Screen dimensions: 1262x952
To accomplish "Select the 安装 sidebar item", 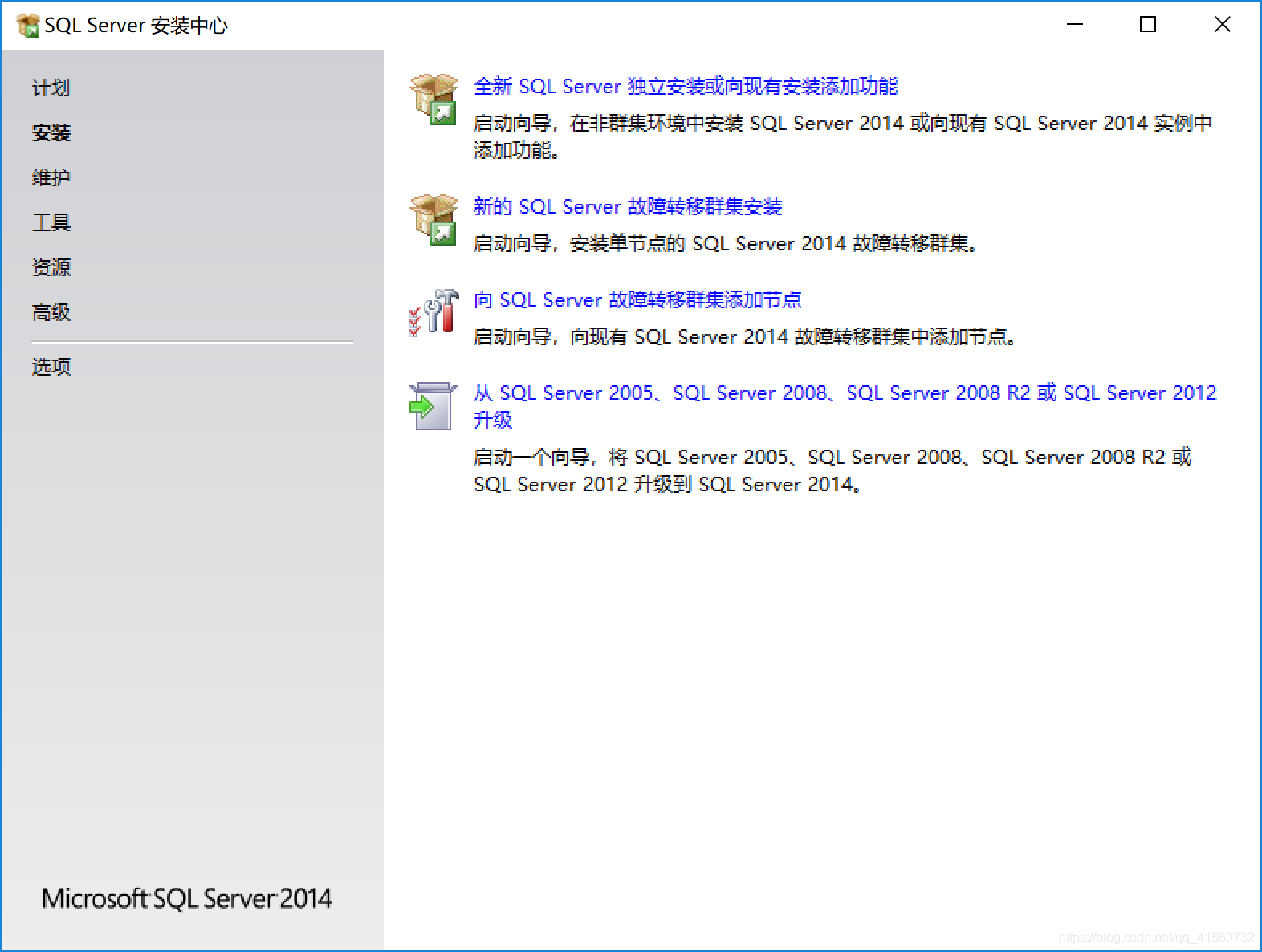I will tap(51, 132).
